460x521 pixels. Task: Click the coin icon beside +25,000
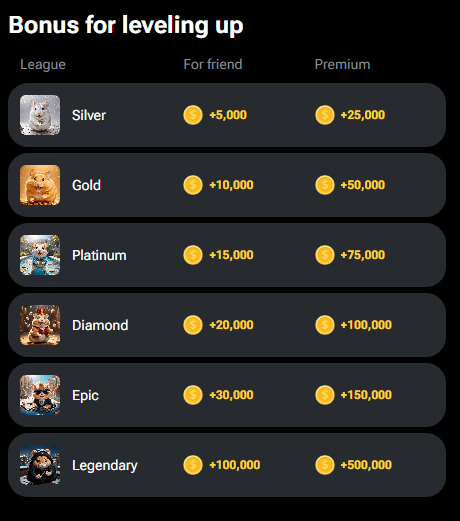(325, 115)
